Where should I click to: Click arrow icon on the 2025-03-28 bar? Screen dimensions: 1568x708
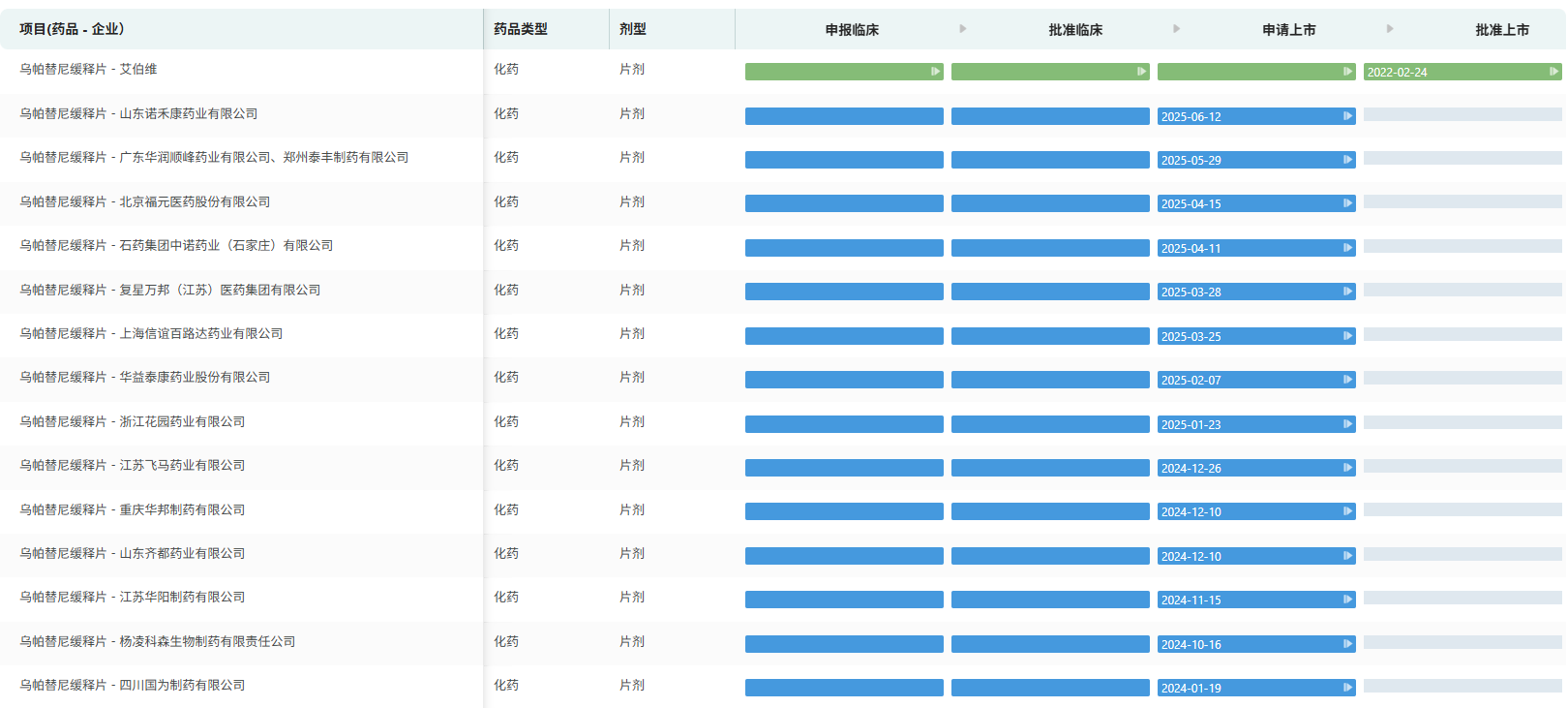(1347, 292)
